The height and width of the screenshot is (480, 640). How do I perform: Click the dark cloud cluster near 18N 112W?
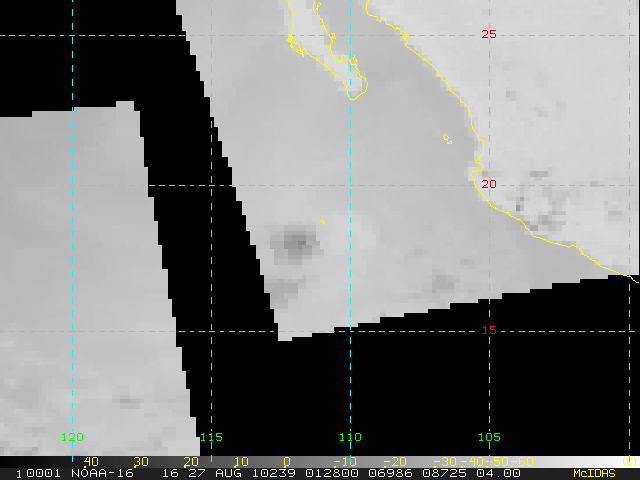297,240
